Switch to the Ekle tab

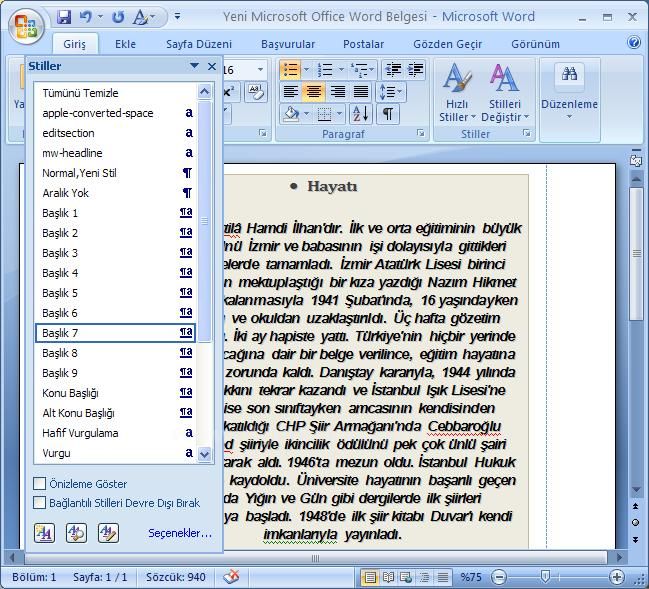(x=125, y=44)
